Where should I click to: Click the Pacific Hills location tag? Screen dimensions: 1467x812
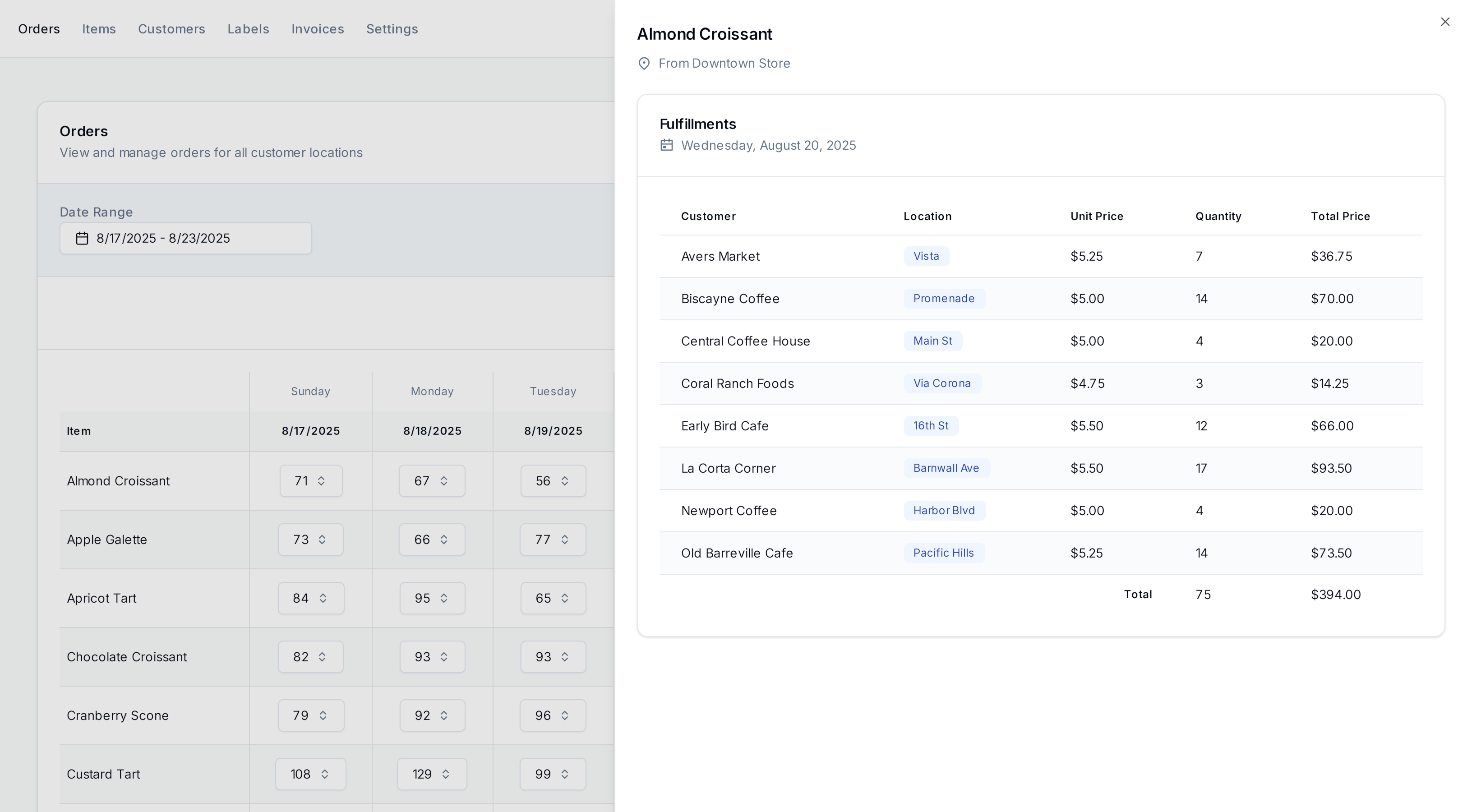click(x=944, y=553)
